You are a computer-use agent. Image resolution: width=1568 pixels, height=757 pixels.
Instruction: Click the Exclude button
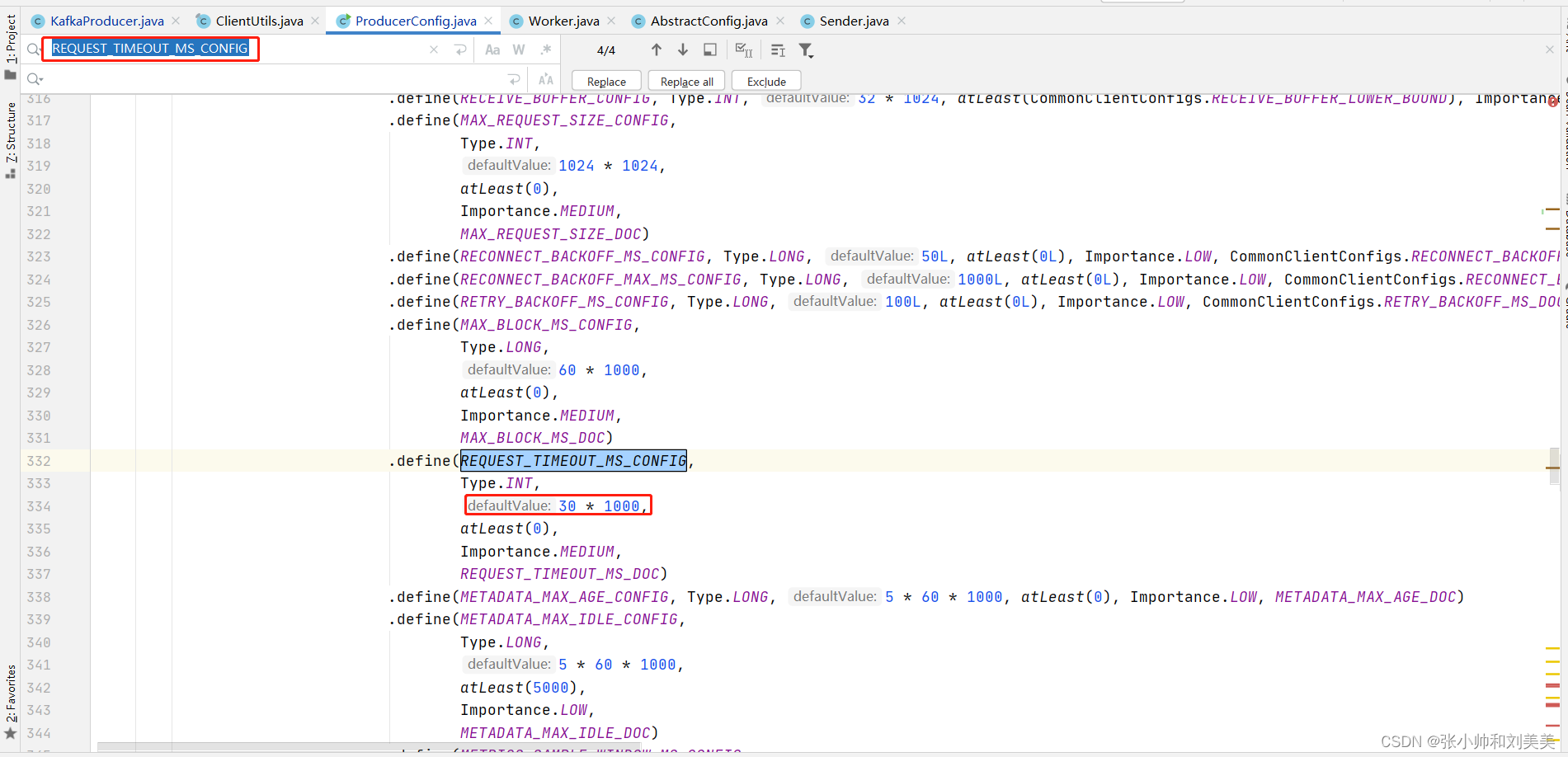(x=766, y=81)
